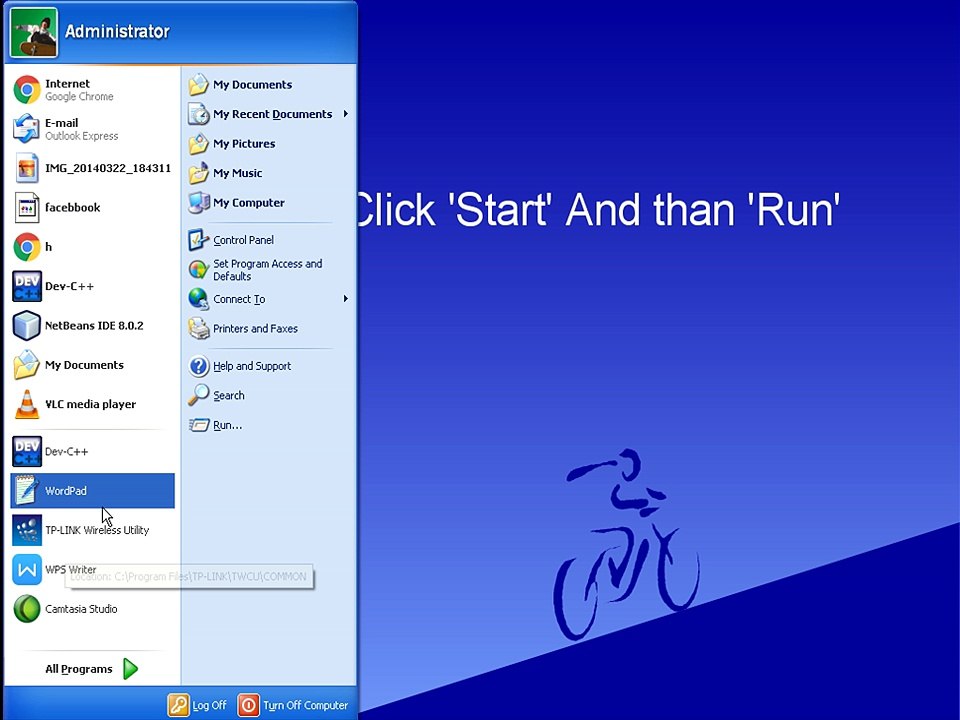Click IMG_20140322_184311 label text
This screenshot has width=960, height=720.
[108, 168]
